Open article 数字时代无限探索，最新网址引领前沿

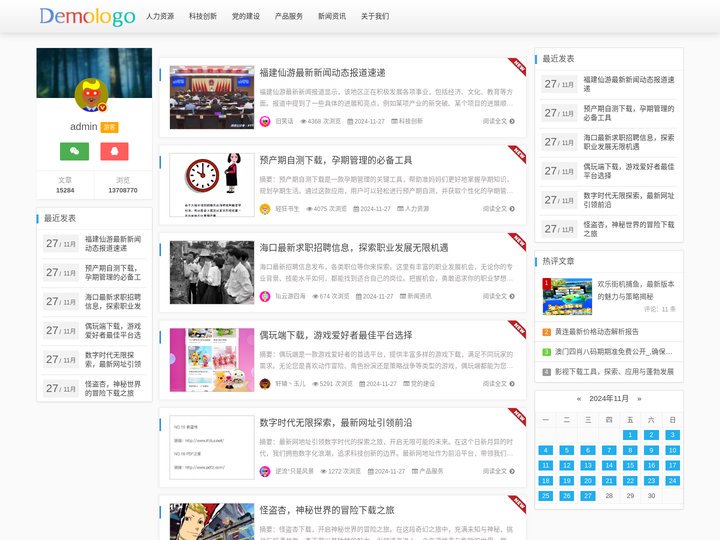coord(336,423)
